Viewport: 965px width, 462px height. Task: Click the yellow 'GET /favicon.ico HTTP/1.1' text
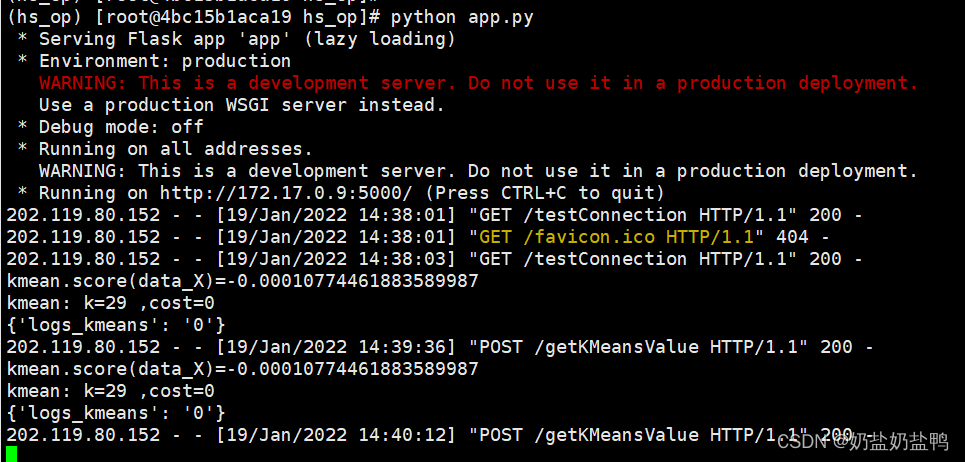617,237
